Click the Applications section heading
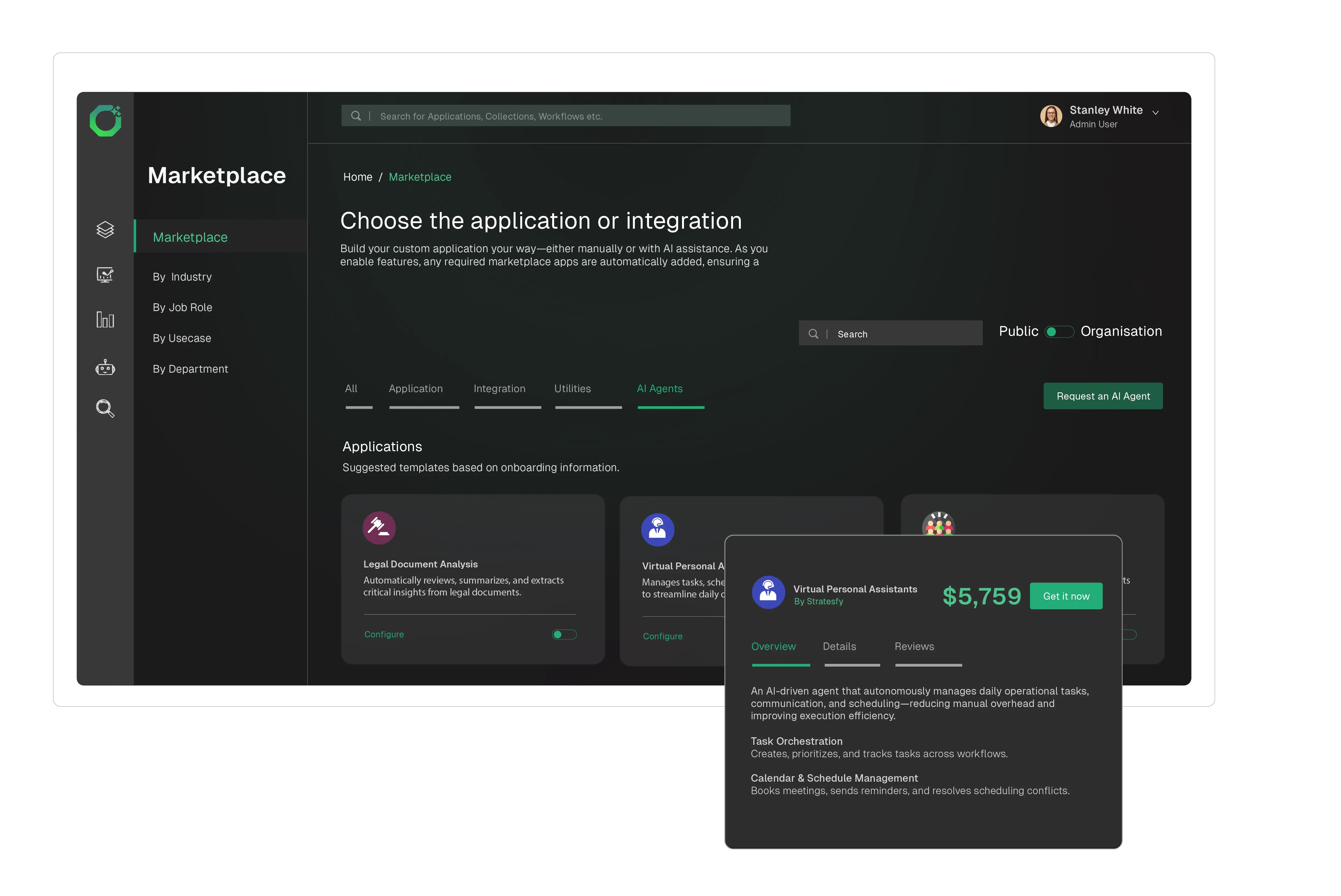1341x896 pixels. point(382,446)
